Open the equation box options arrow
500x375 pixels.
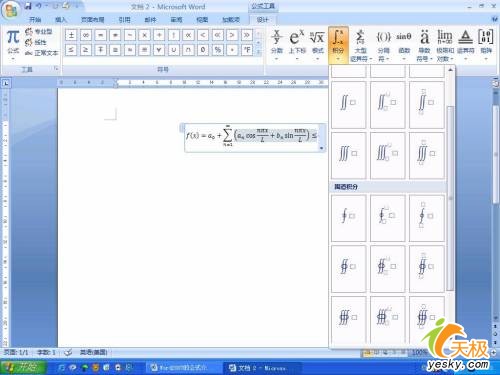[322, 148]
